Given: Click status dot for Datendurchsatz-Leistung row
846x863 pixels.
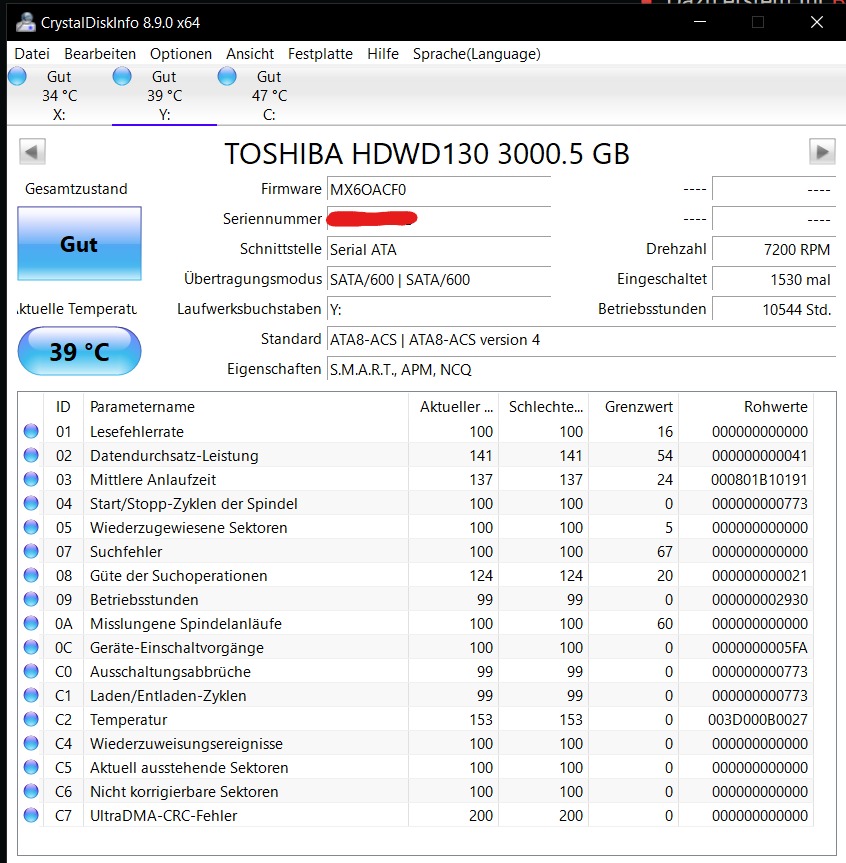Looking at the screenshot, I should click(x=31, y=455).
